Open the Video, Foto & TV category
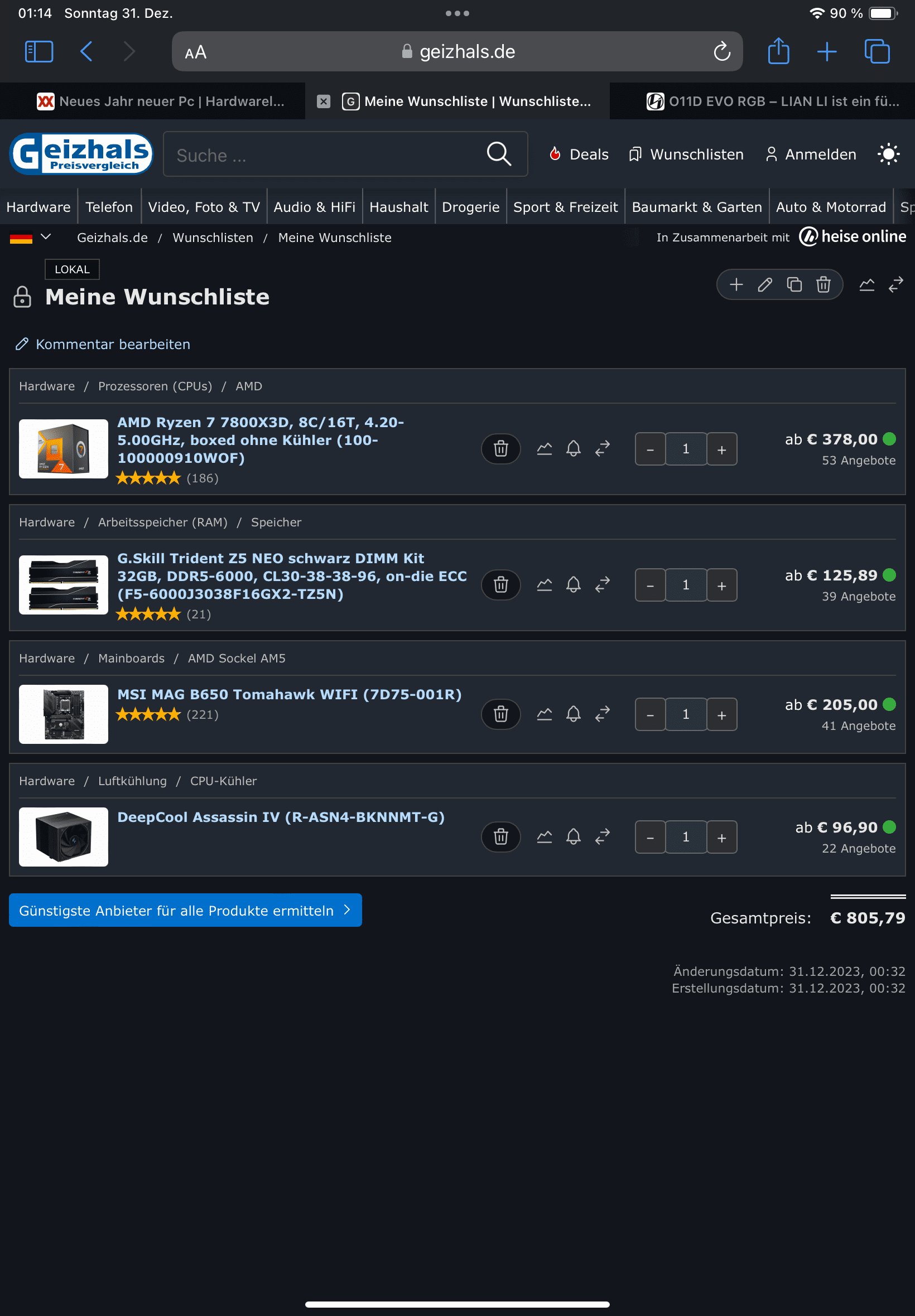 pyautogui.click(x=204, y=207)
